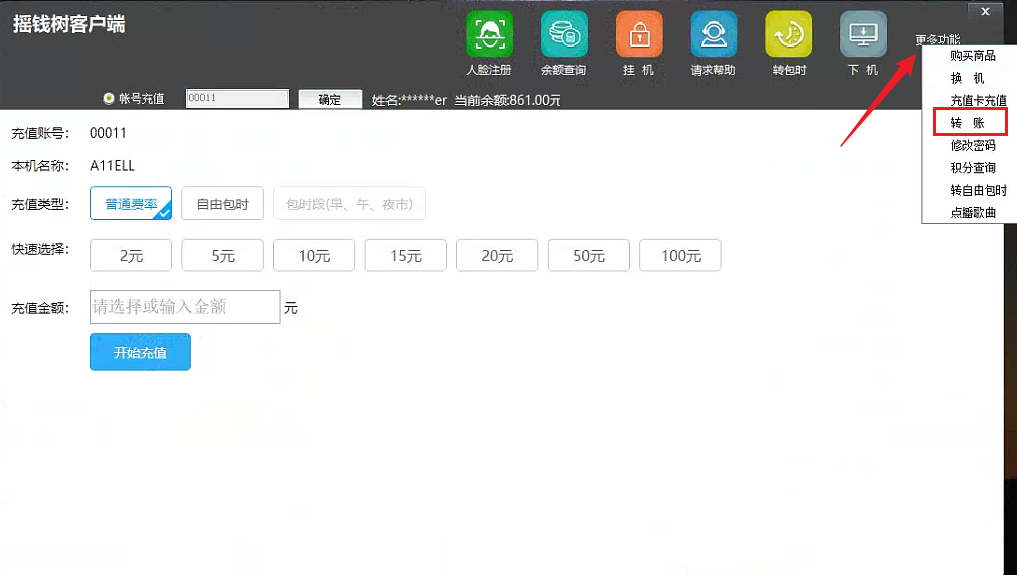Pick the 15元 quick amount
This screenshot has width=1017, height=575.
(405, 255)
